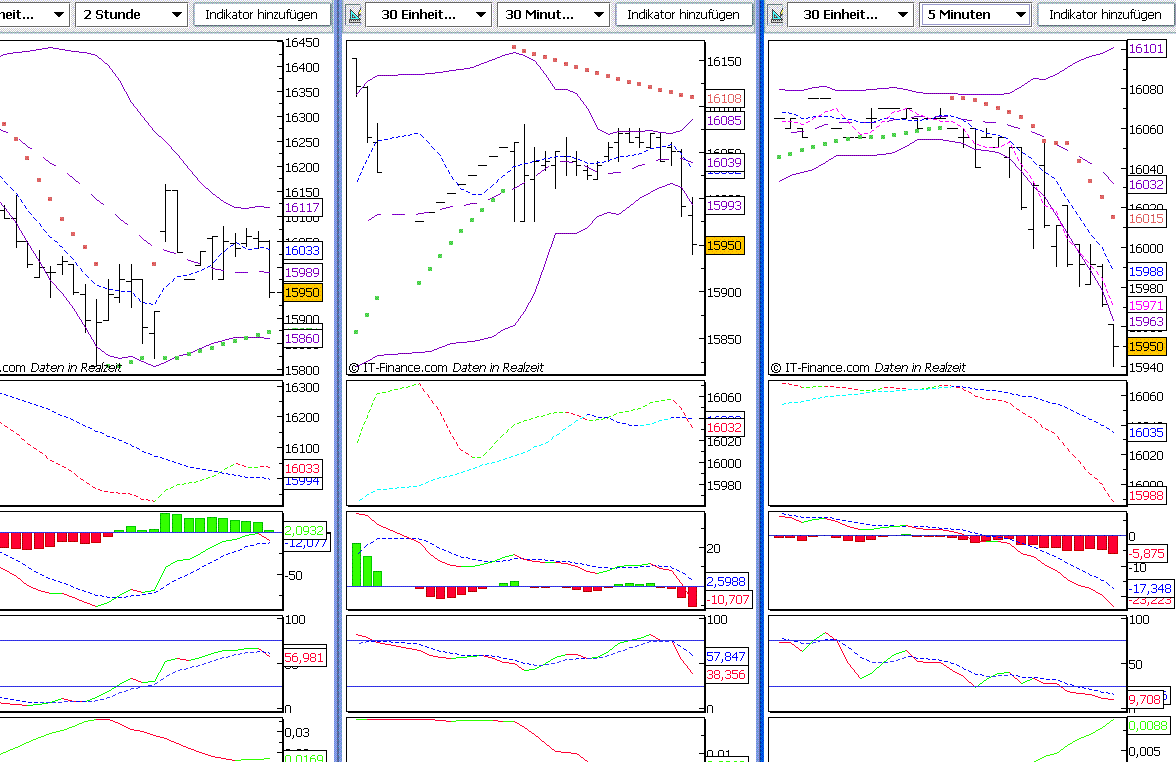Expand the truncated units dropdown in the 2-hour chart
The image size is (1176, 762).
tap(34, 14)
